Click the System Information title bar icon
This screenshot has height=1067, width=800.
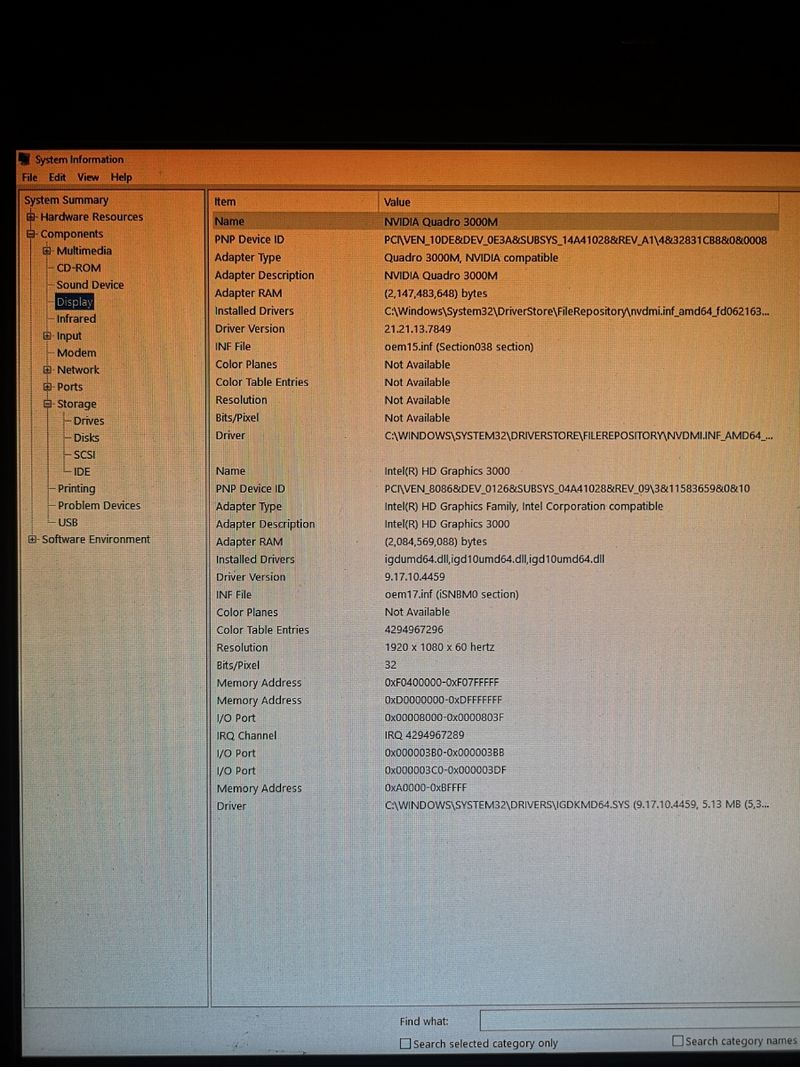(x=25, y=159)
